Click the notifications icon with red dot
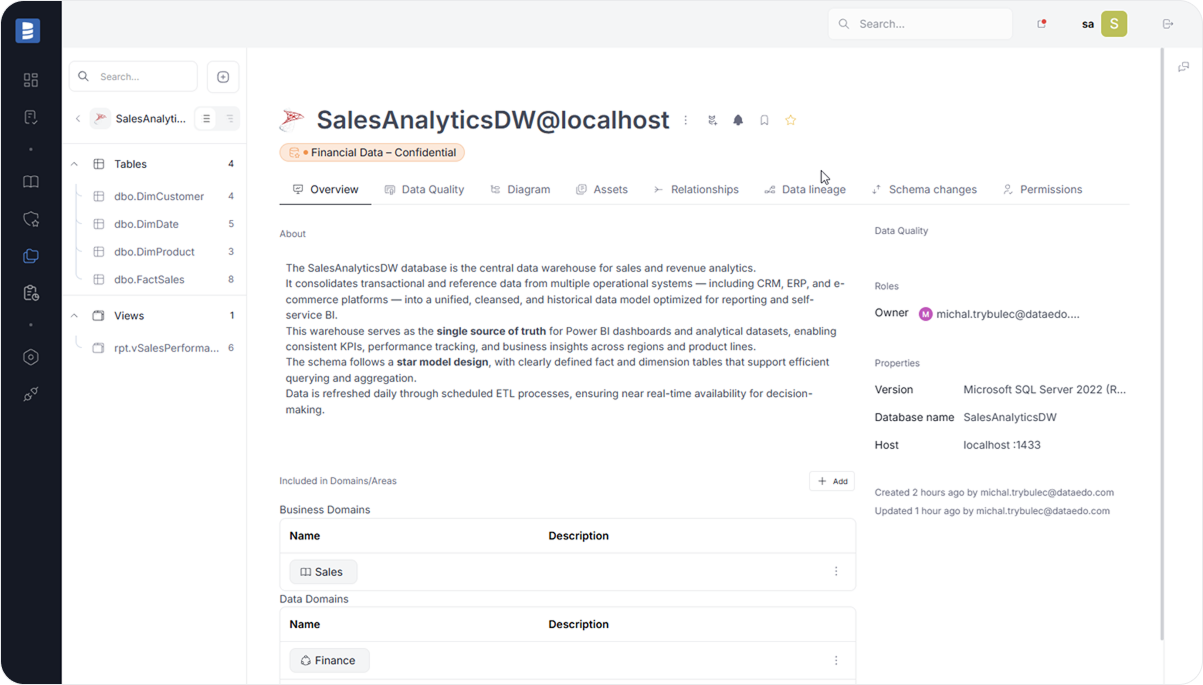Screen dimensions: 1203x685 [x=1041, y=24]
